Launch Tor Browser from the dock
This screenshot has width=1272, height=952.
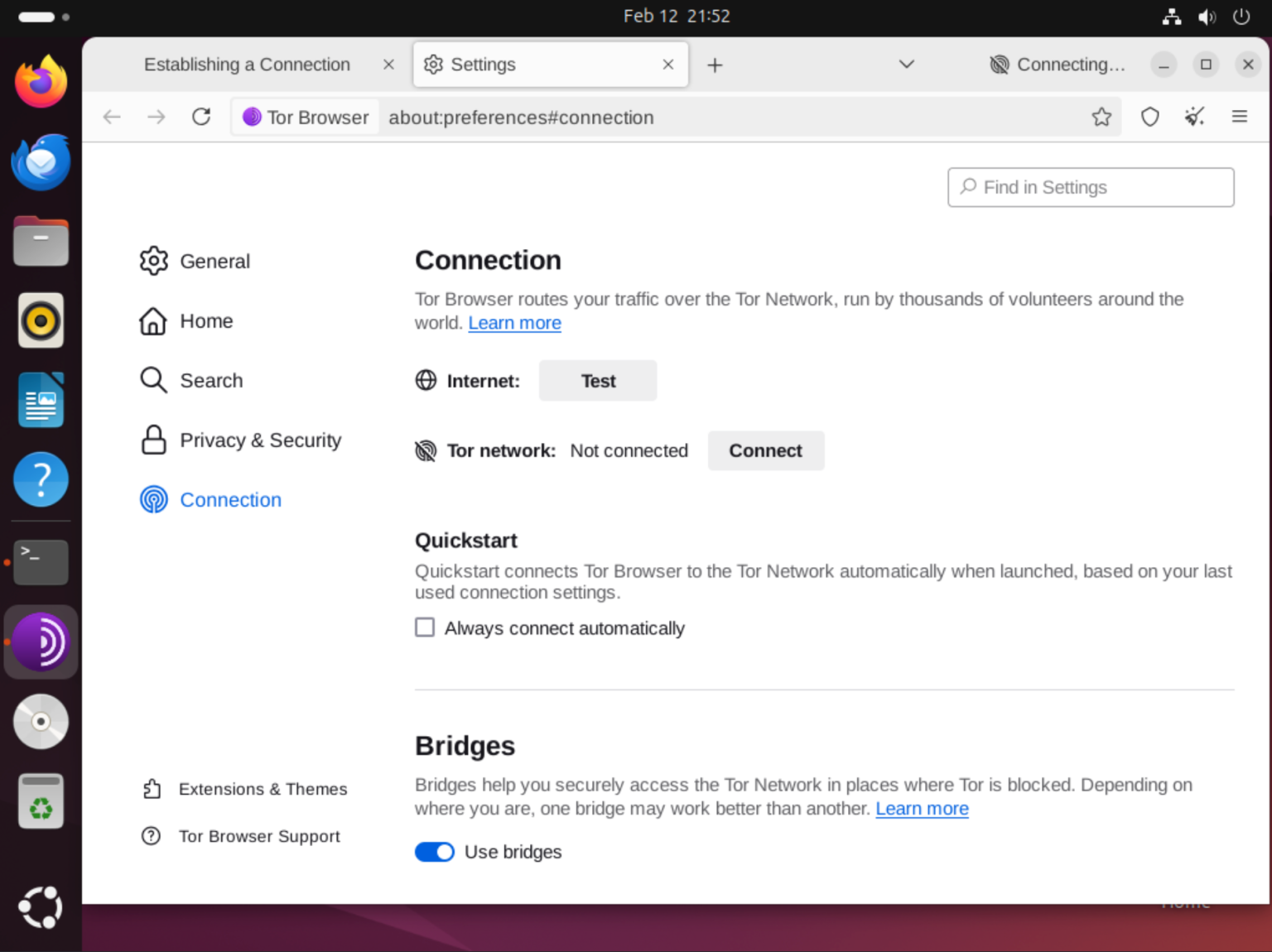tap(41, 642)
